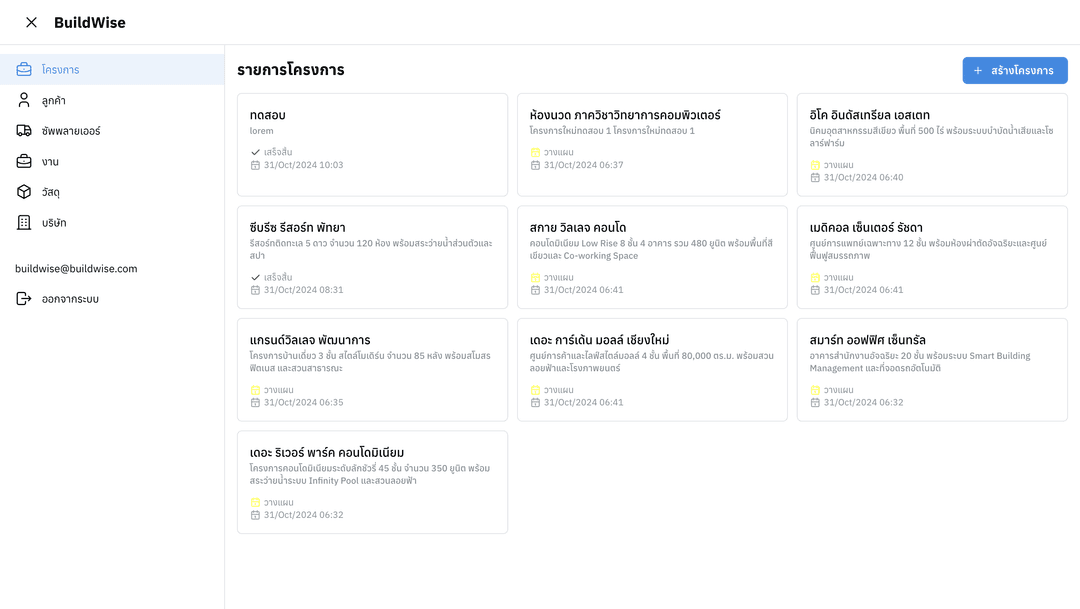This screenshot has width=1080, height=609.
Task: Click the person icon for ลูกค้า
Action: pos(24,100)
